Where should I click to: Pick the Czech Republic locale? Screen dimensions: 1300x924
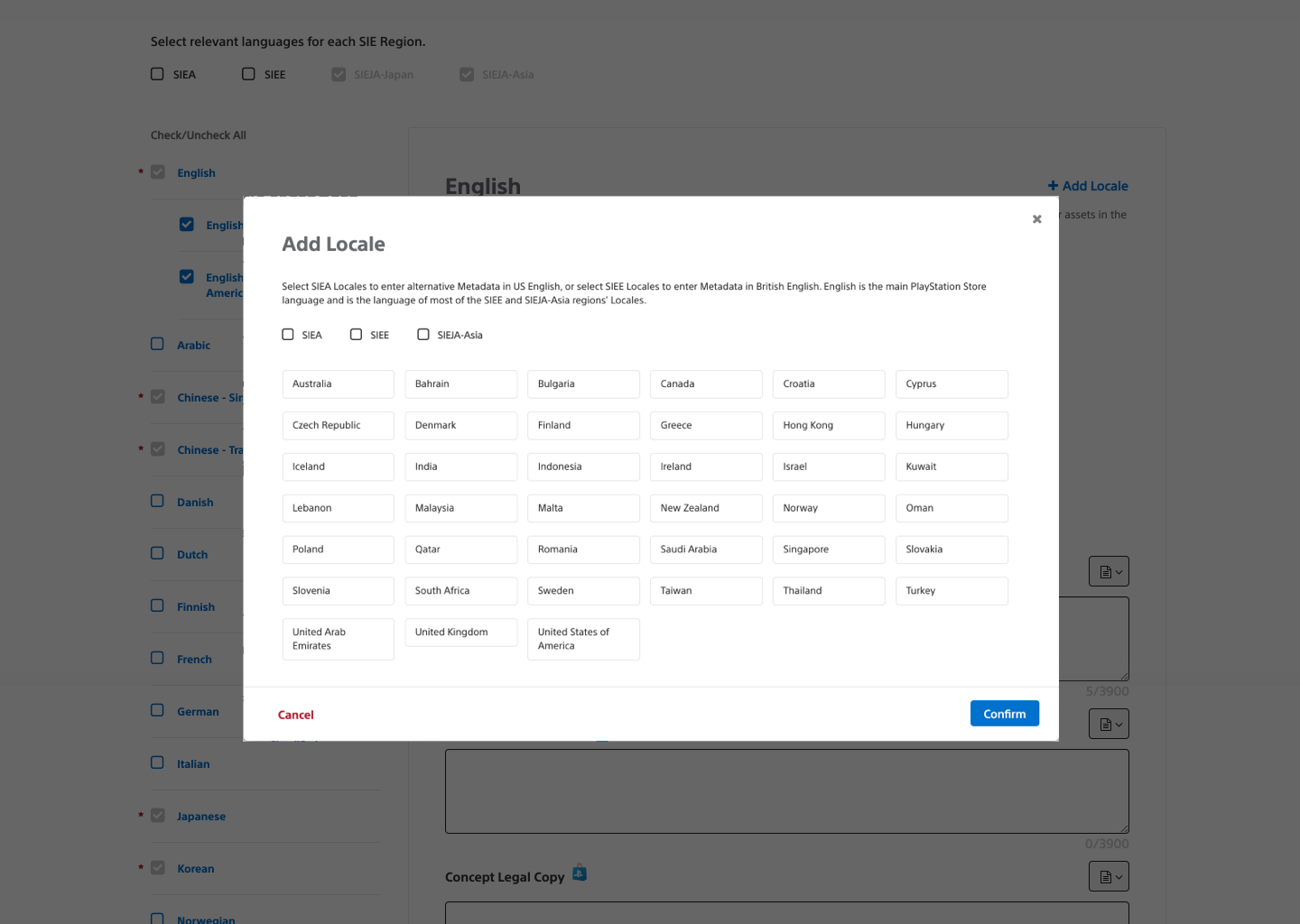[338, 426]
